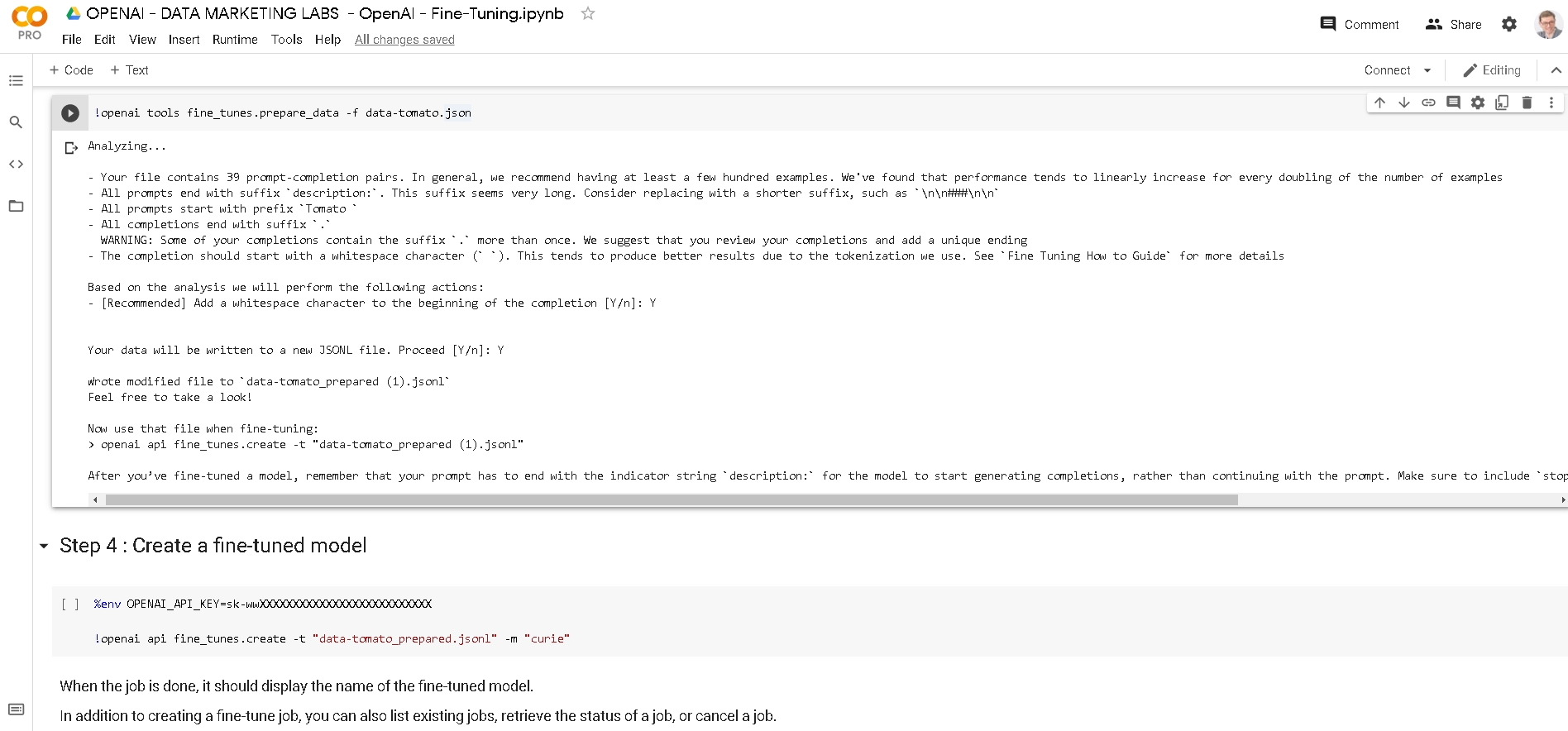Click the prepare_data command code line
The height and width of the screenshot is (731, 1568).
click(283, 113)
